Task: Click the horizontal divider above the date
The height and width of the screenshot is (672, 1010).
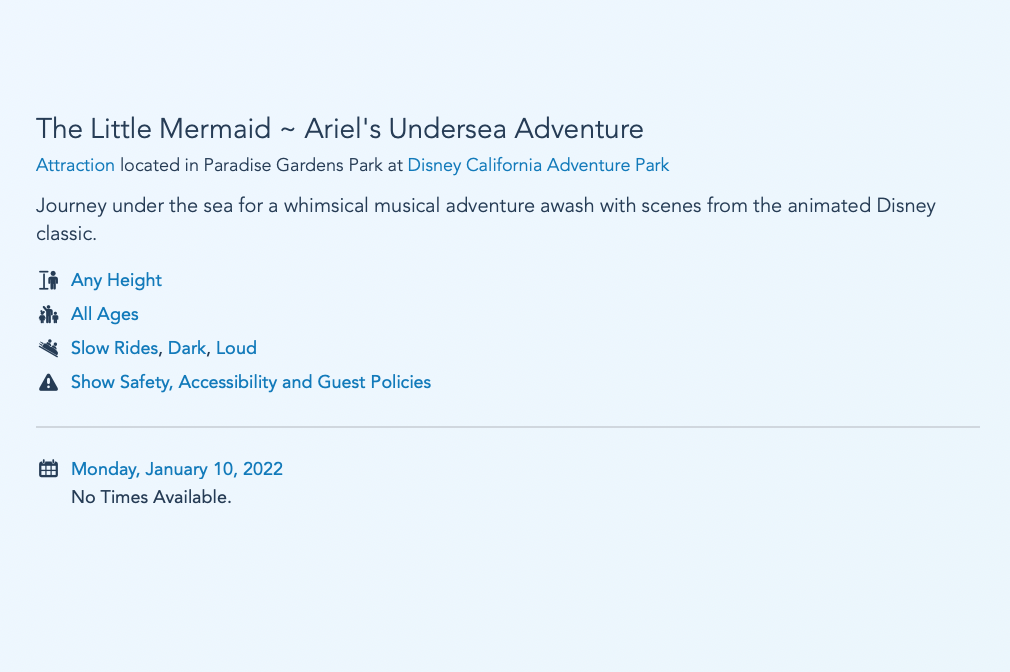Action: [x=508, y=427]
